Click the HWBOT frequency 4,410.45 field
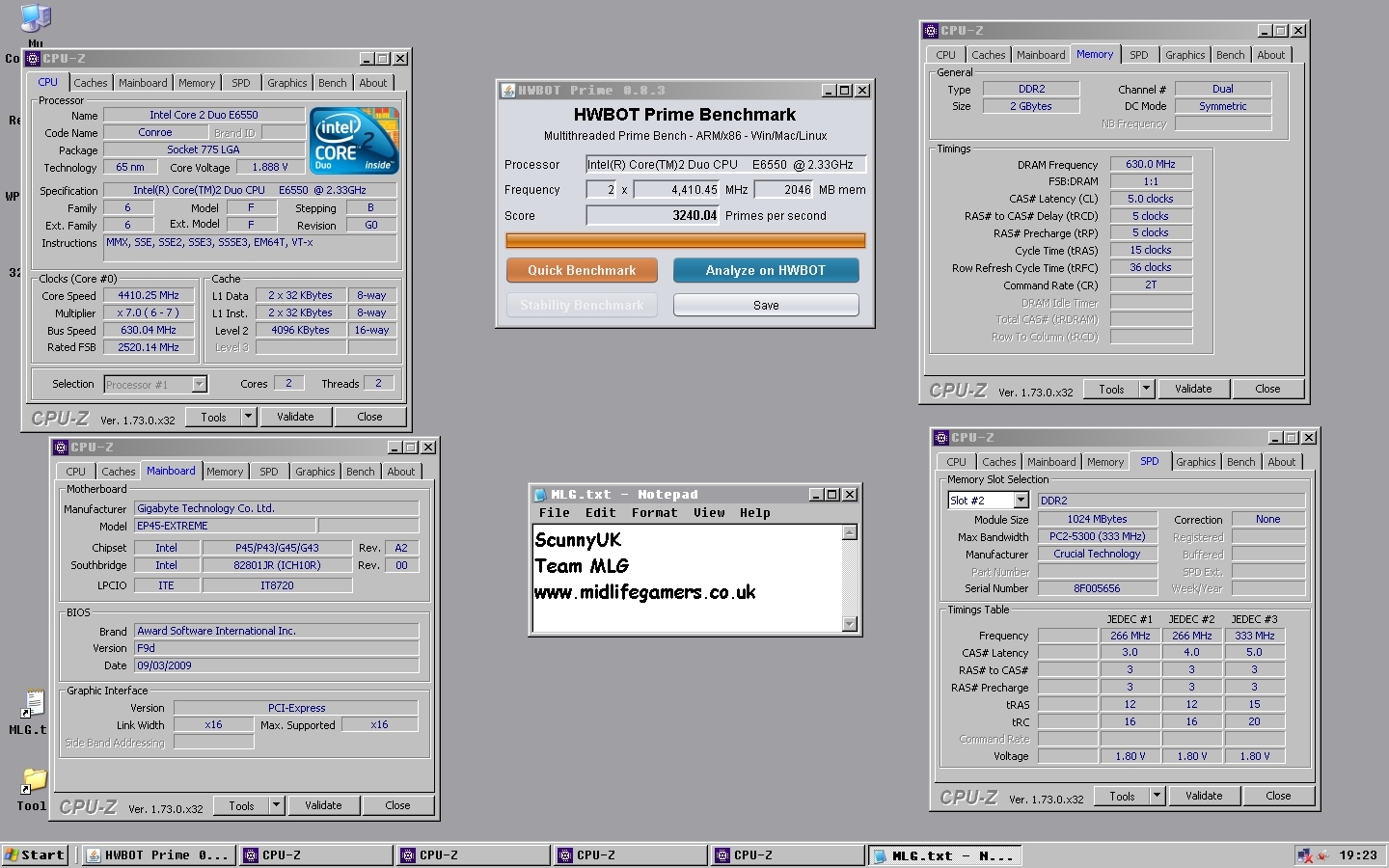The image size is (1389, 868). [x=677, y=190]
